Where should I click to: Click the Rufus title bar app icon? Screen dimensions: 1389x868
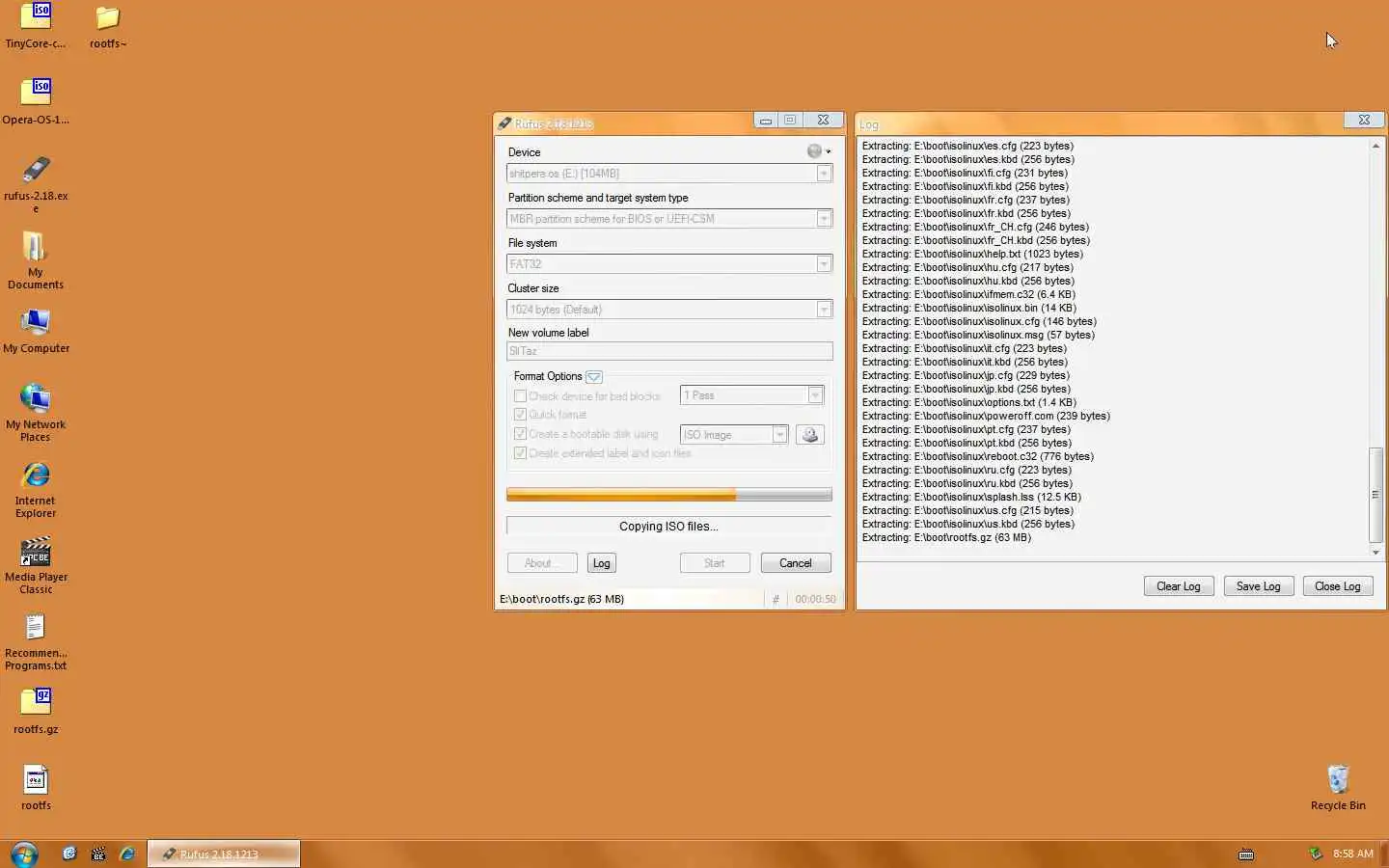(504, 123)
